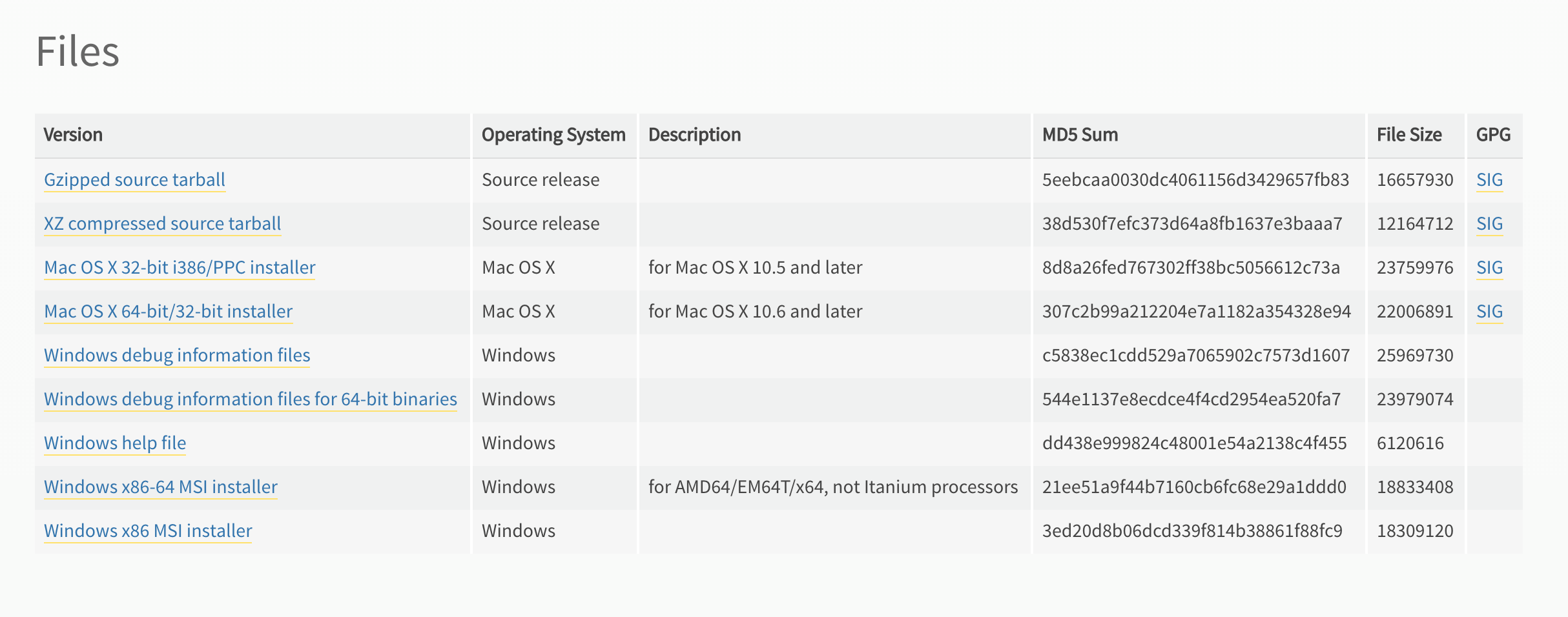
Task: Click description 'for AMD64/EM64T/x64, not Itanium processors'
Action: click(x=833, y=487)
